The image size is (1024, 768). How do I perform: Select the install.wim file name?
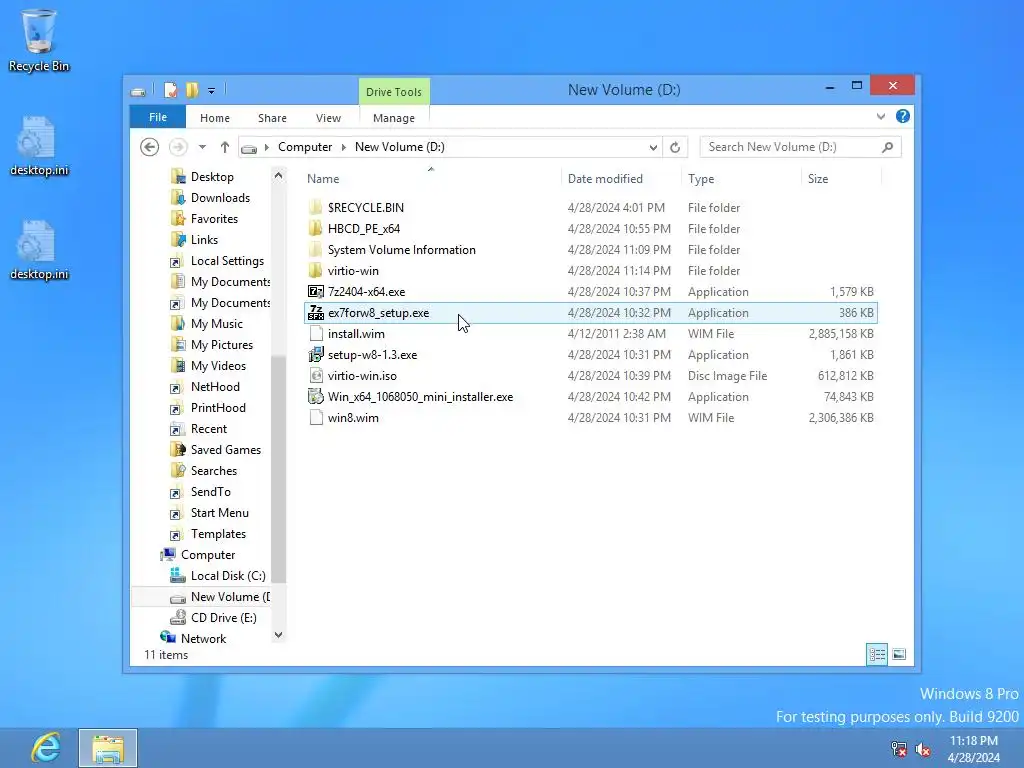(x=356, y=334)
